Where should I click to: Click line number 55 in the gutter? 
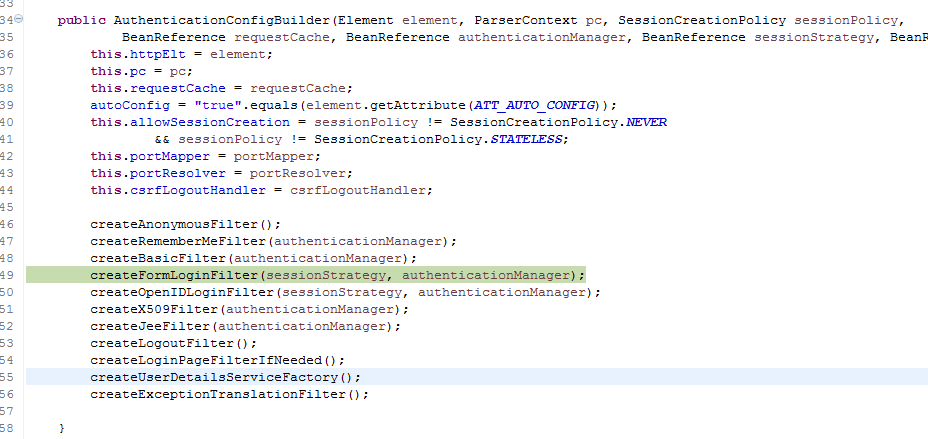point(7,377)
